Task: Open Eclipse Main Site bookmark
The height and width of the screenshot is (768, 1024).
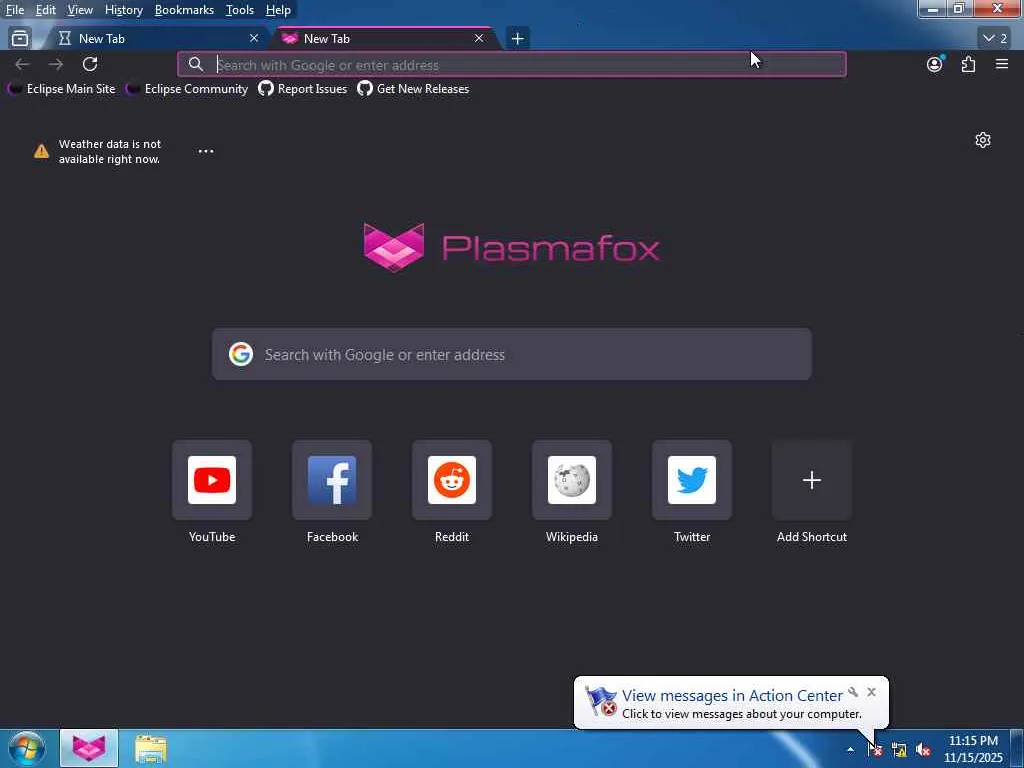Action: (x=61, y=89)
